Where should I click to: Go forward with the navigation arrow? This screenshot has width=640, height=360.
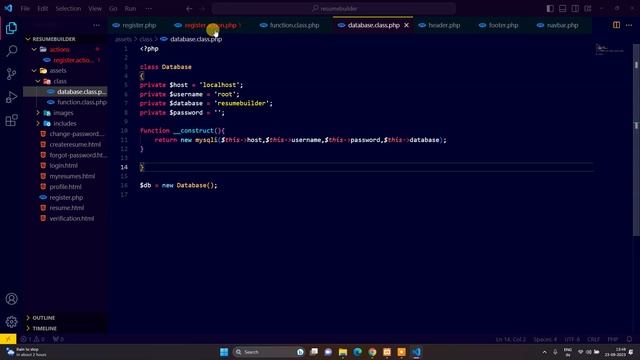point(202,8)
